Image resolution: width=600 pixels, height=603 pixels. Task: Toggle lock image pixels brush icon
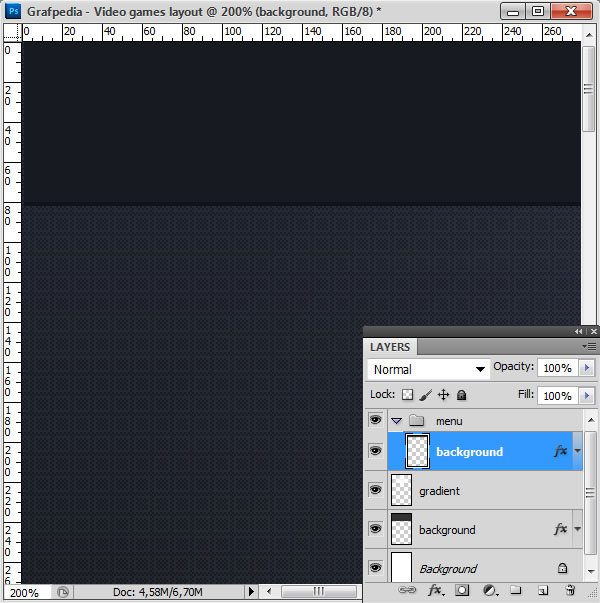[x=425, y=395]
